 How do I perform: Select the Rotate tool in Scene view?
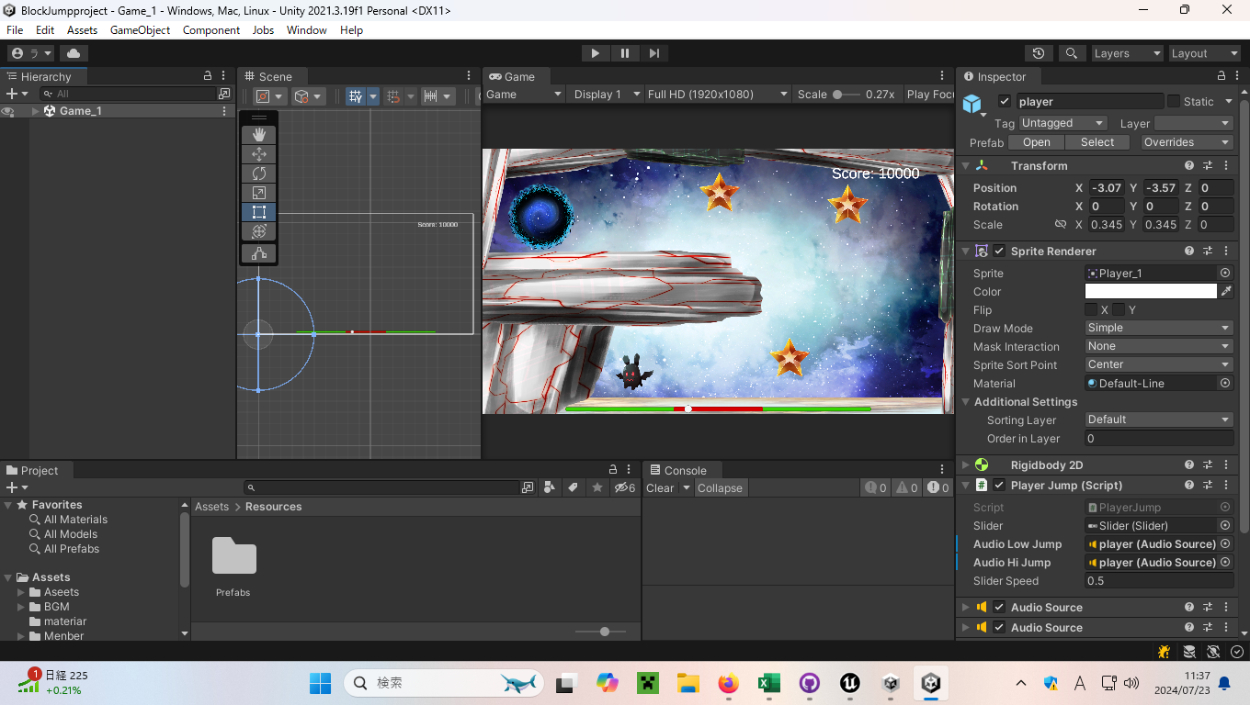click(x=259, y=173)
